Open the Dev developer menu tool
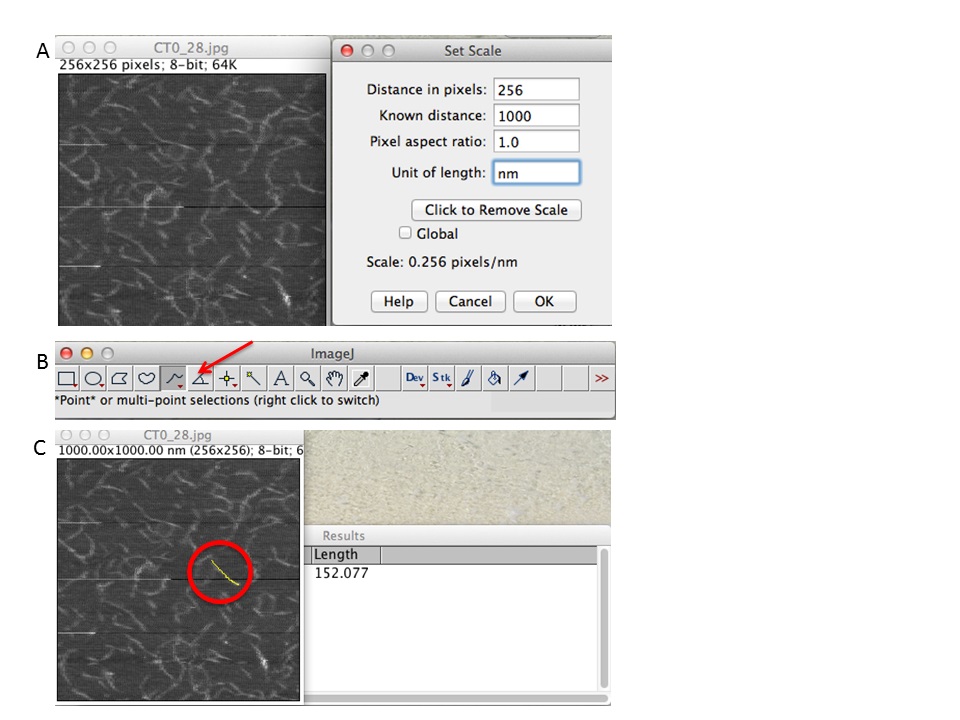 [x=414, y=378]
